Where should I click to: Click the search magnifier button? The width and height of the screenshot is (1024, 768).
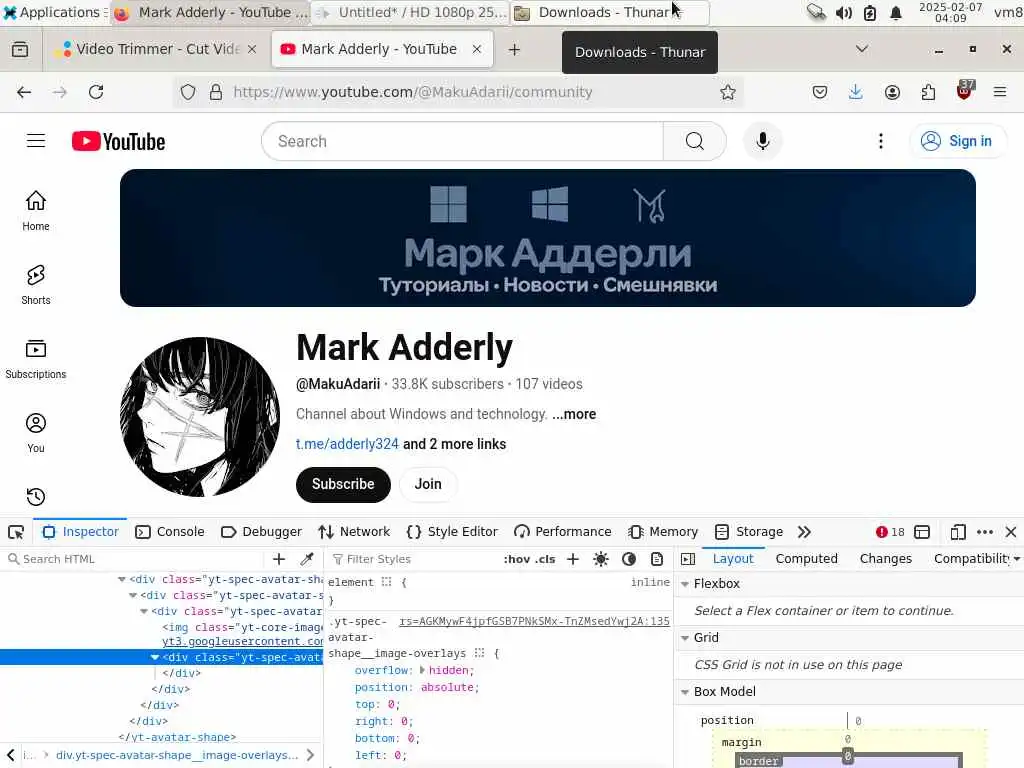pyautogui.click(x=694, y=141)
